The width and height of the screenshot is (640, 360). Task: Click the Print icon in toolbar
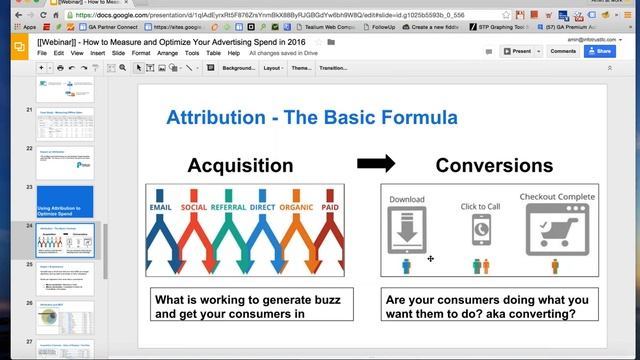pyautogui.click(x=60, y=68)
